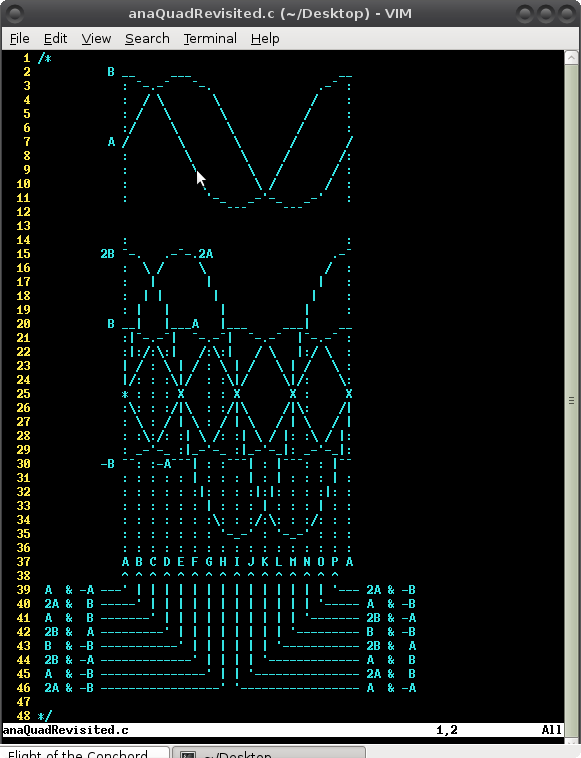Click the anaQuadRevisited.c title bar text

[270, 14]
